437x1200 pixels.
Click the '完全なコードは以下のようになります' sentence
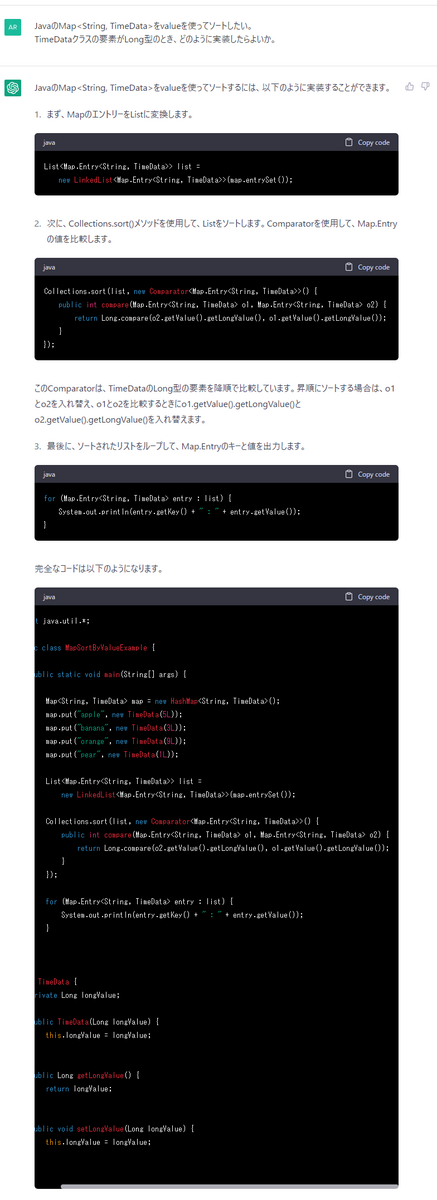point(98,568)
